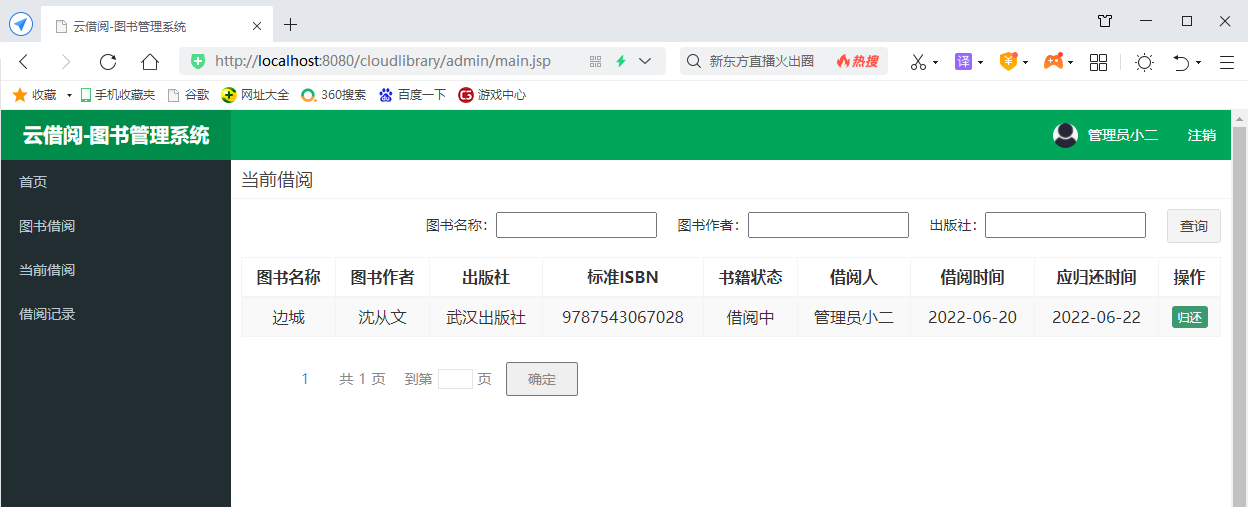
Task: Click the 借阅中 status cell
Action: 751,317
